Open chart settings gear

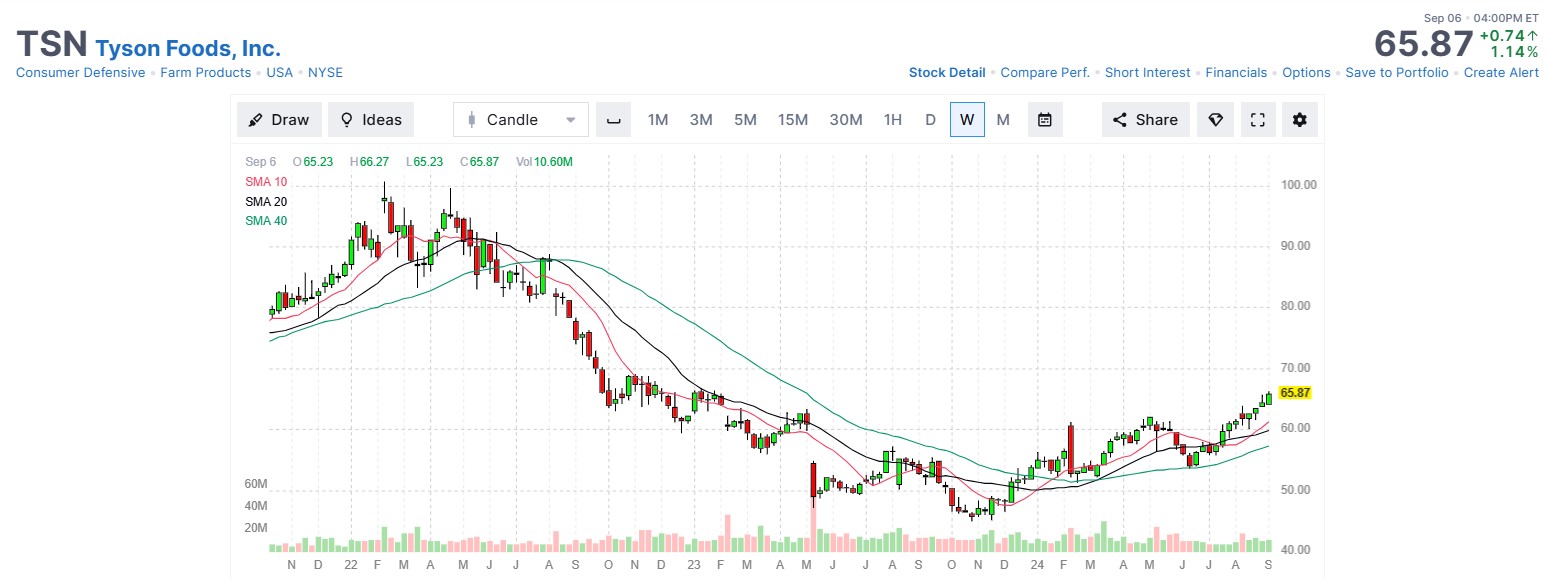(1299, 120)
